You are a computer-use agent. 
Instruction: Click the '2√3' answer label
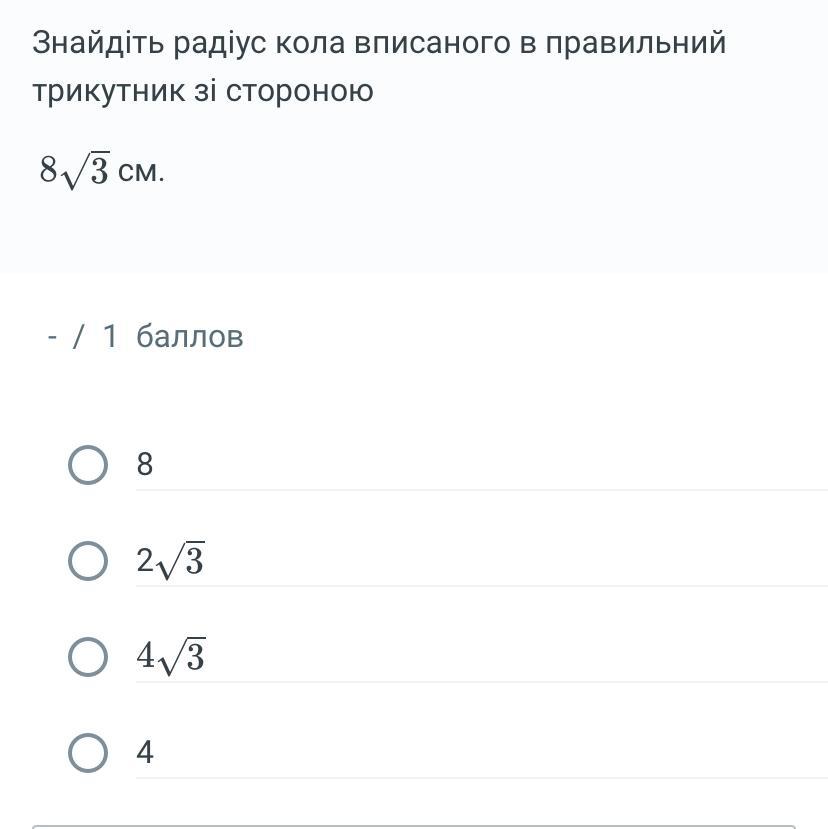[171, 562]
